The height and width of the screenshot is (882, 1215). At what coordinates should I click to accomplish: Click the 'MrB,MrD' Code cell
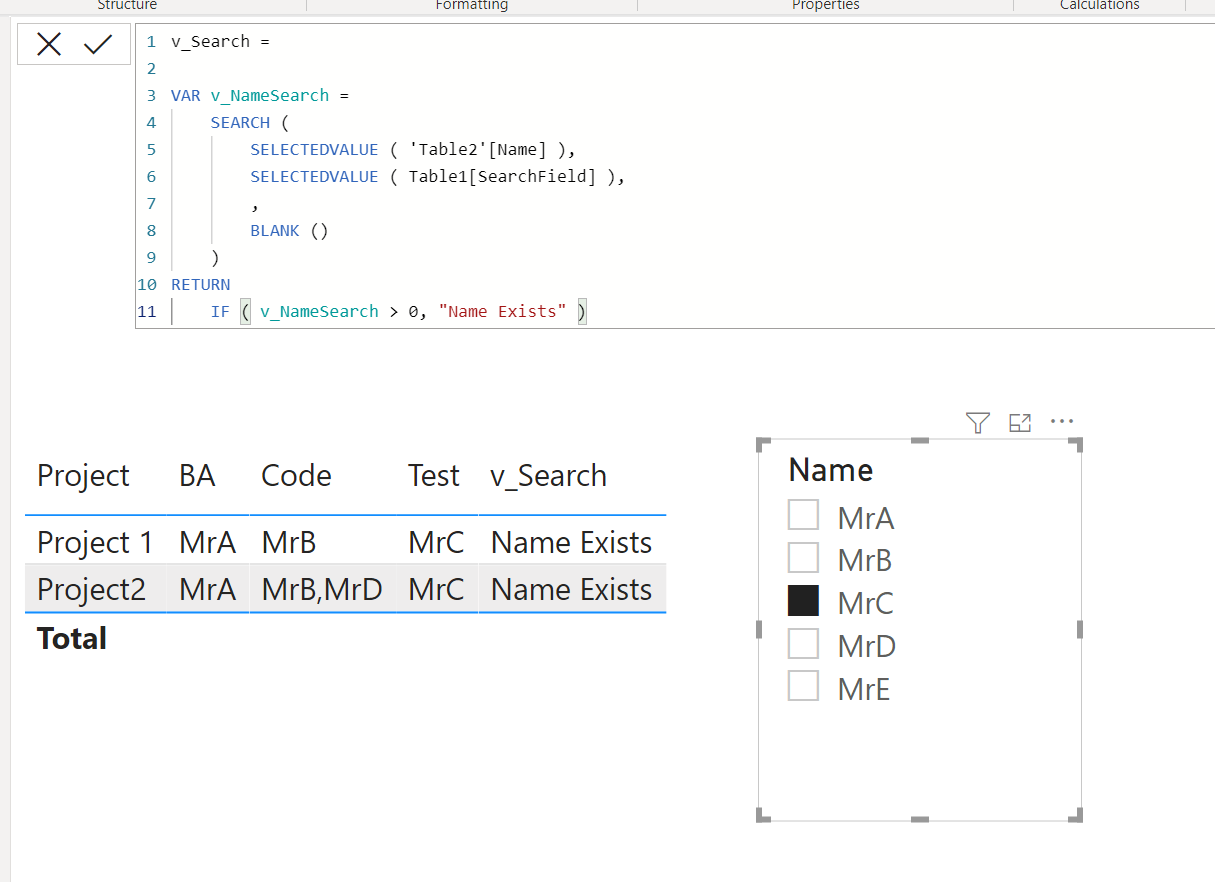coord(322,589)
